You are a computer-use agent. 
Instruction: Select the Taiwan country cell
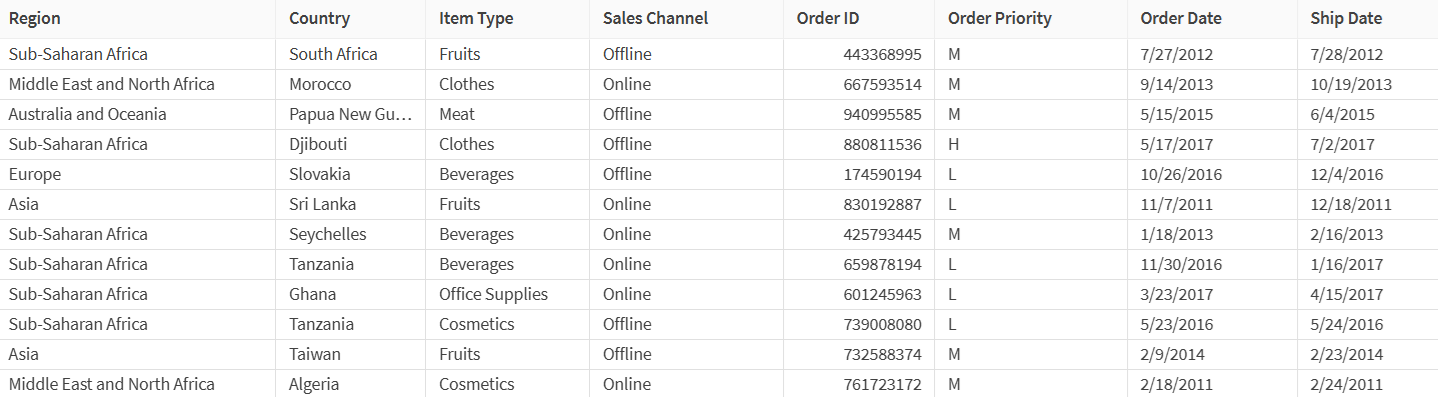(350, 354)
